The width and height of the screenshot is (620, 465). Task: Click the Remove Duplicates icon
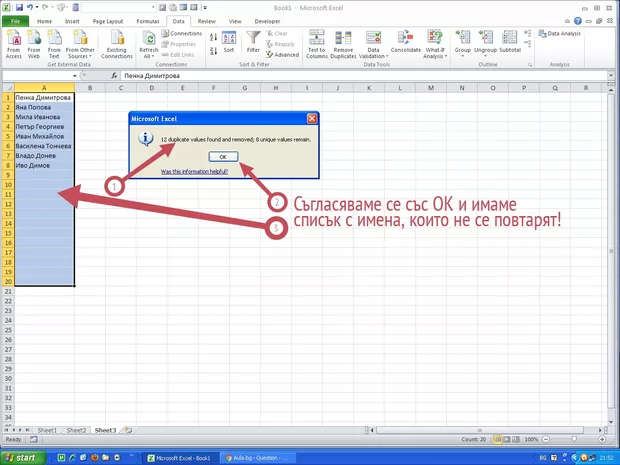click(344, 39)
